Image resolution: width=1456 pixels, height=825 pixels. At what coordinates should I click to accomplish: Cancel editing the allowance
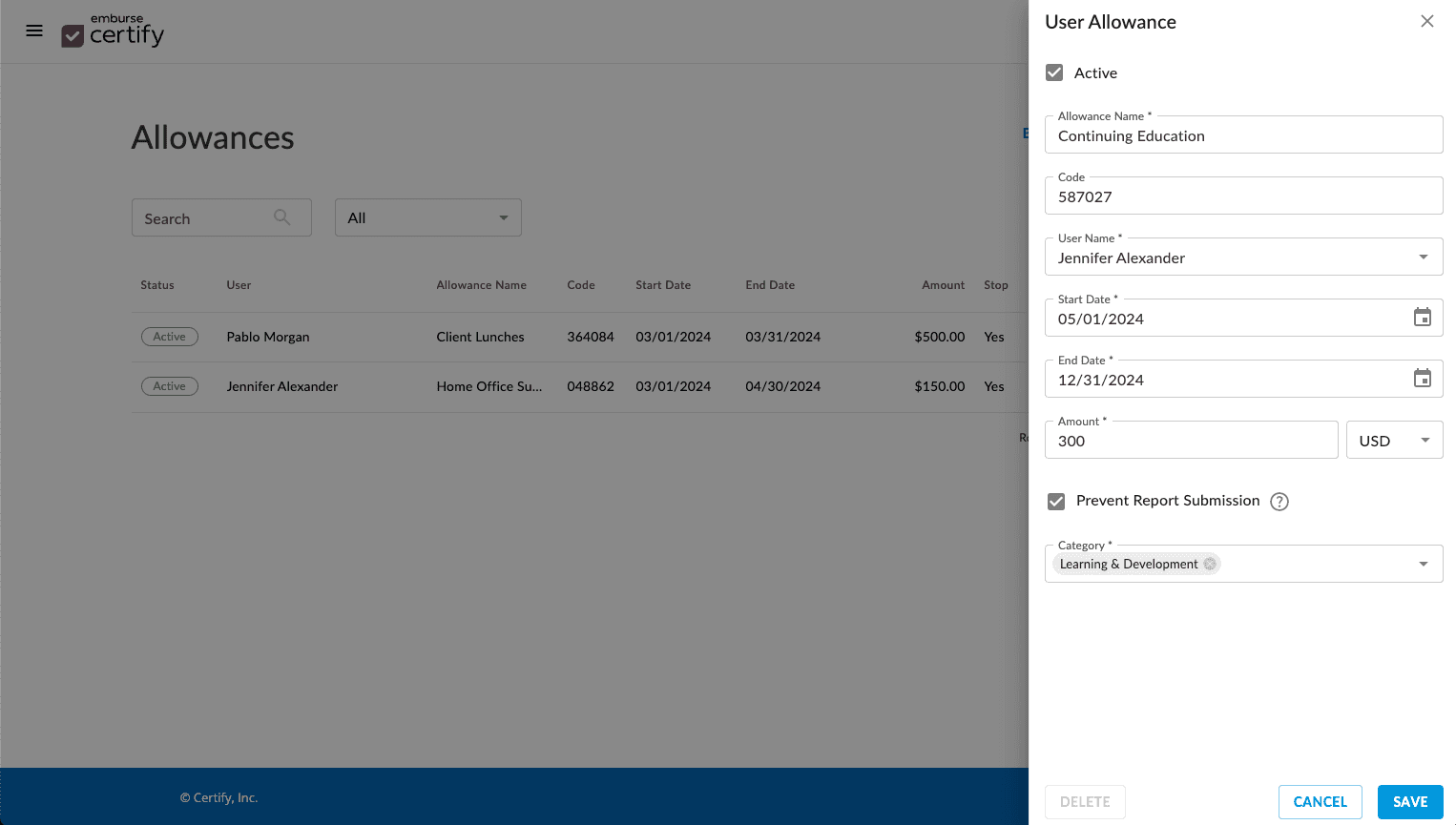coord(1320,802)
